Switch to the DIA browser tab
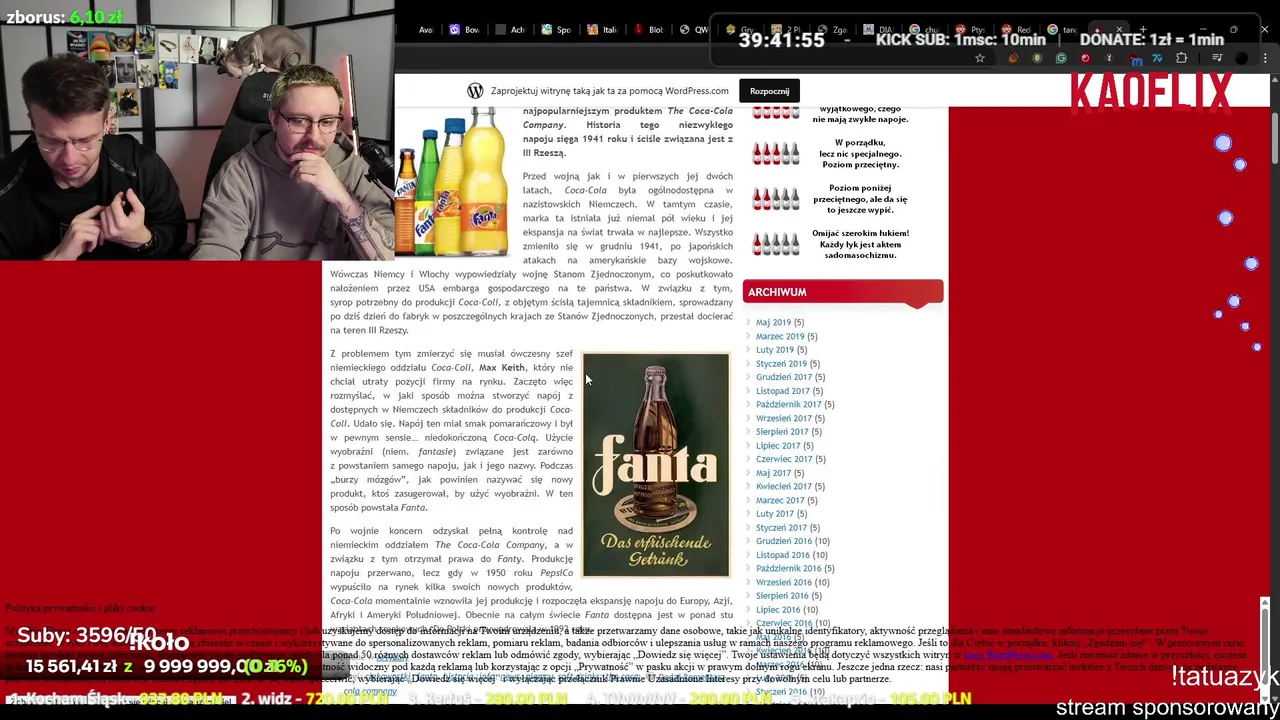The image size is (1280, 720). (878, 30)
